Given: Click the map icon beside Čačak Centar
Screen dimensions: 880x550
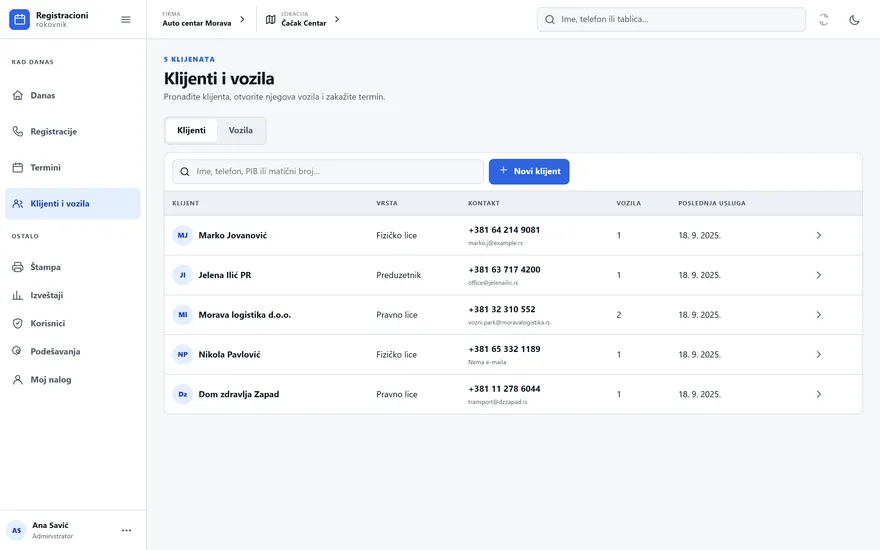Looking at the screenshot, I should (x=271, y=20).
